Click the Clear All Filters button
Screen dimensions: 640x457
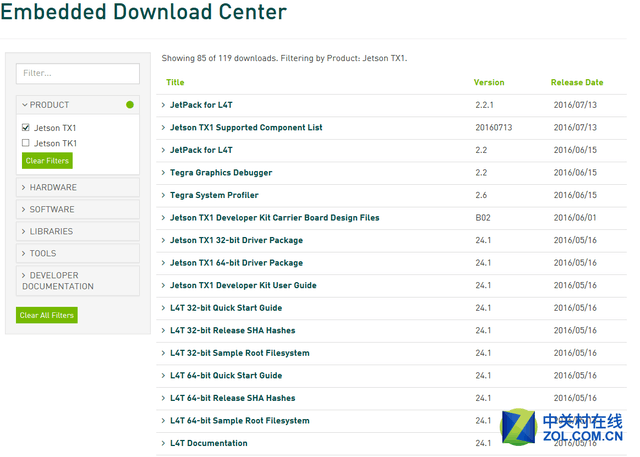click(x=47, y=315)
